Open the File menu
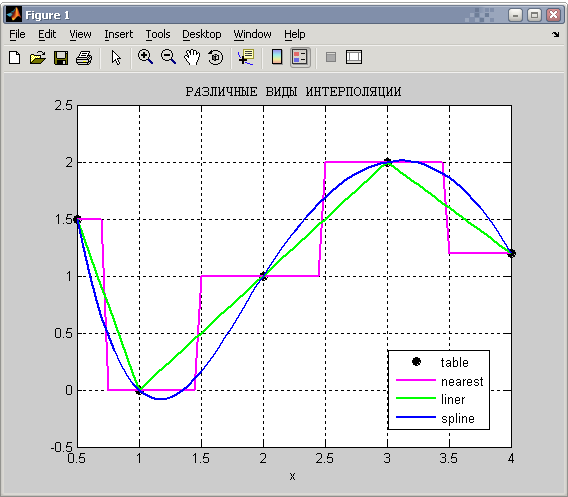Viewport: 568px width, 497px height. [x=17, y=34]
